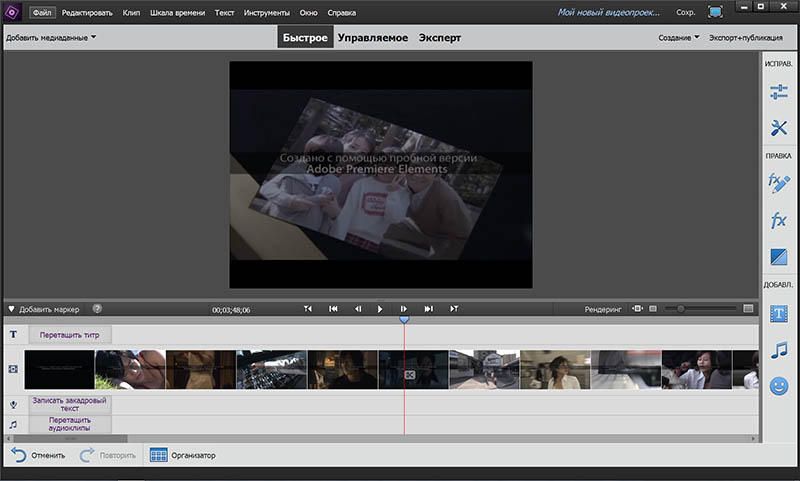Click the scissors split clip icon
This screenshot has height=481, width=800.
tap(410, 375)
